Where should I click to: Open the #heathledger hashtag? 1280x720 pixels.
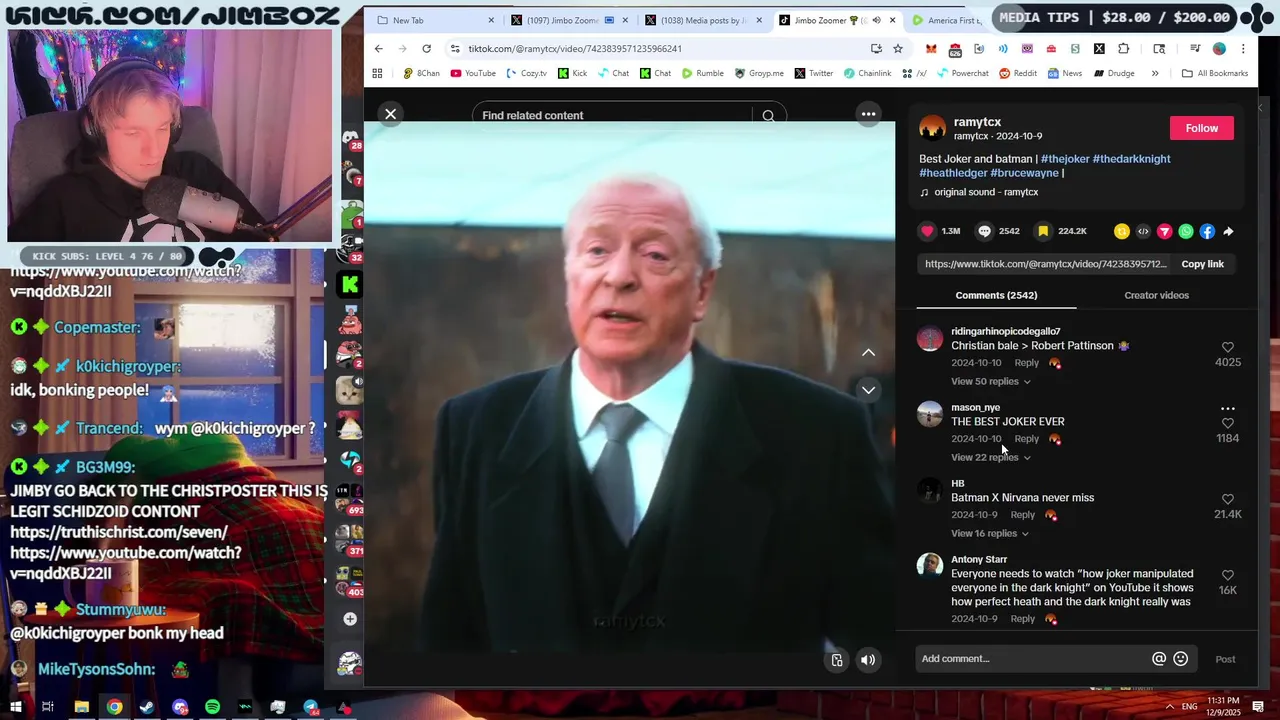[953, 173]
